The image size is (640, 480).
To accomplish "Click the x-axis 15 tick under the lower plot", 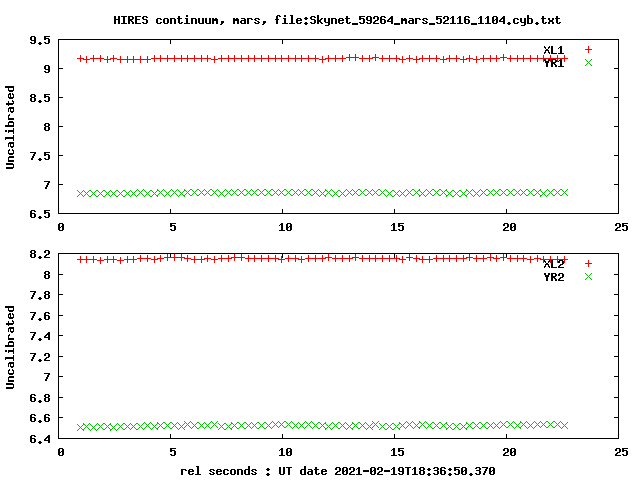I will click(x=397, y=452).
